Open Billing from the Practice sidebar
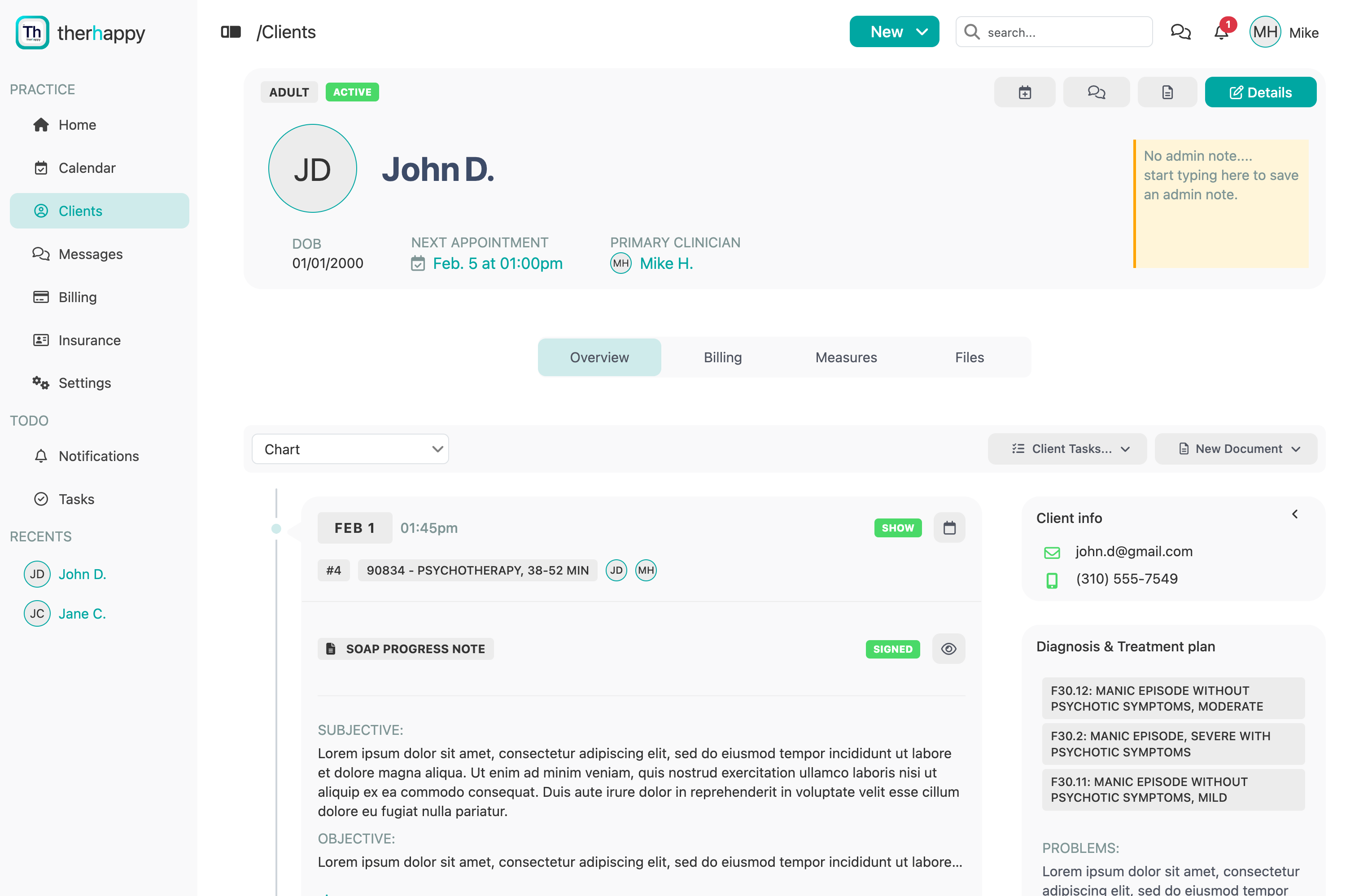The width and height of the screenshot is (1372, 896). coord(77,297)
